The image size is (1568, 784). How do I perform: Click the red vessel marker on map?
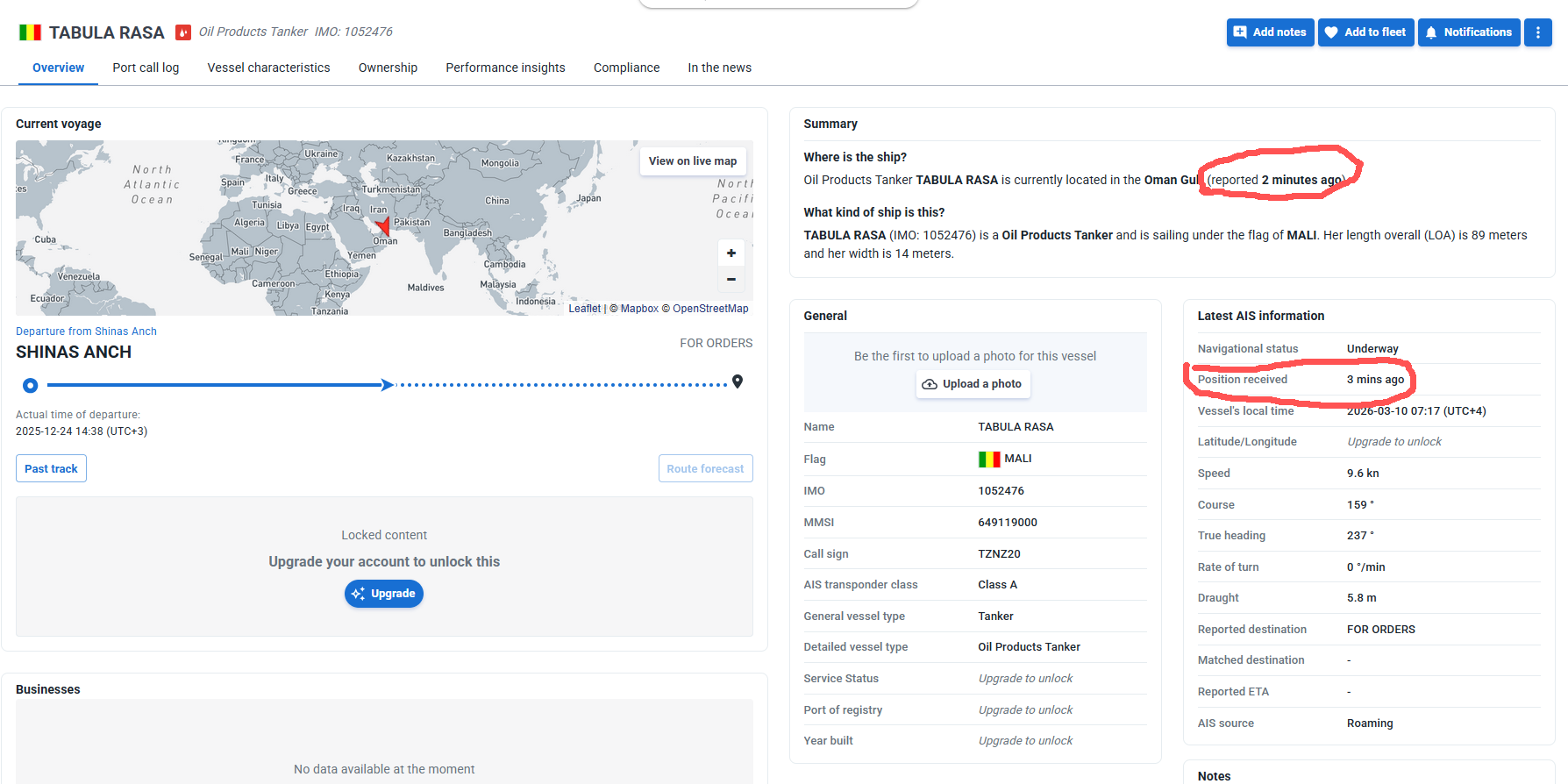[382, 226]
